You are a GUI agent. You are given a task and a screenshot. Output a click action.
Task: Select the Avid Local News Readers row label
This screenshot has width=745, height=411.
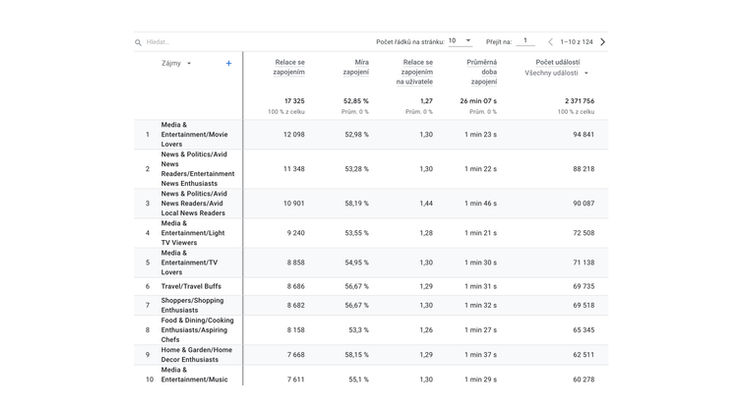[x=194, y=203]
